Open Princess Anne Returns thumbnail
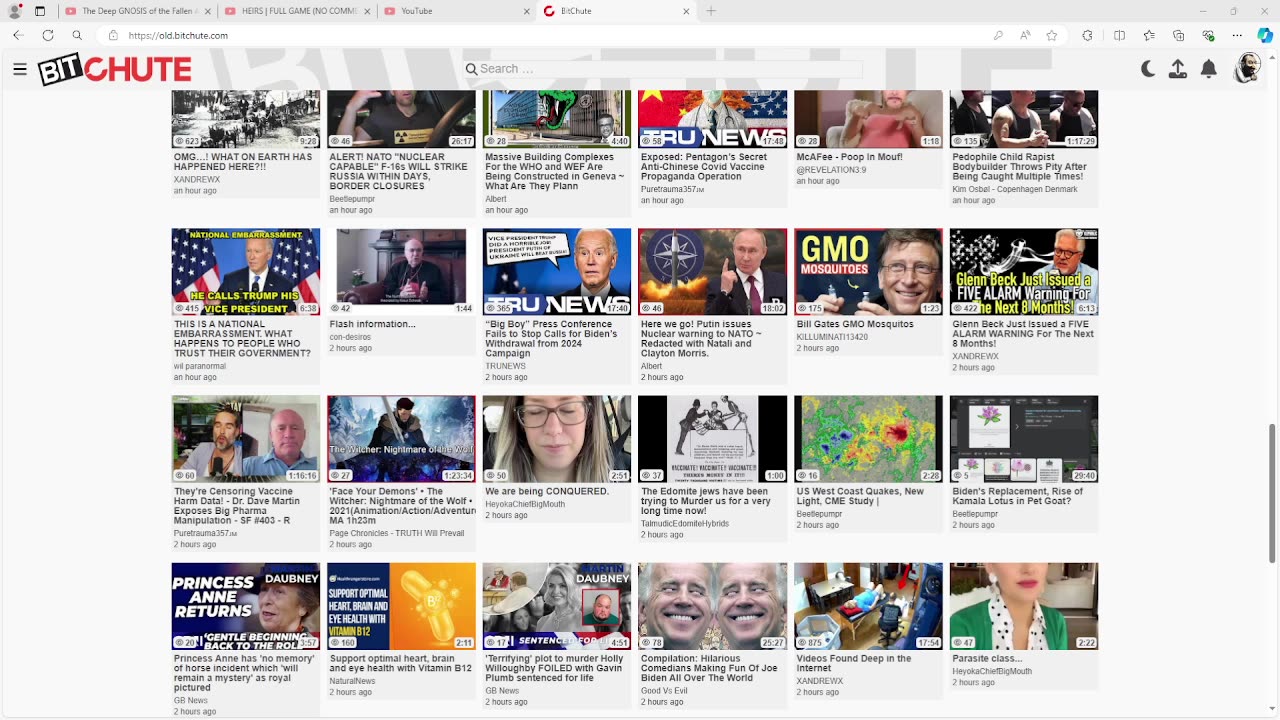 click(246, 606)
